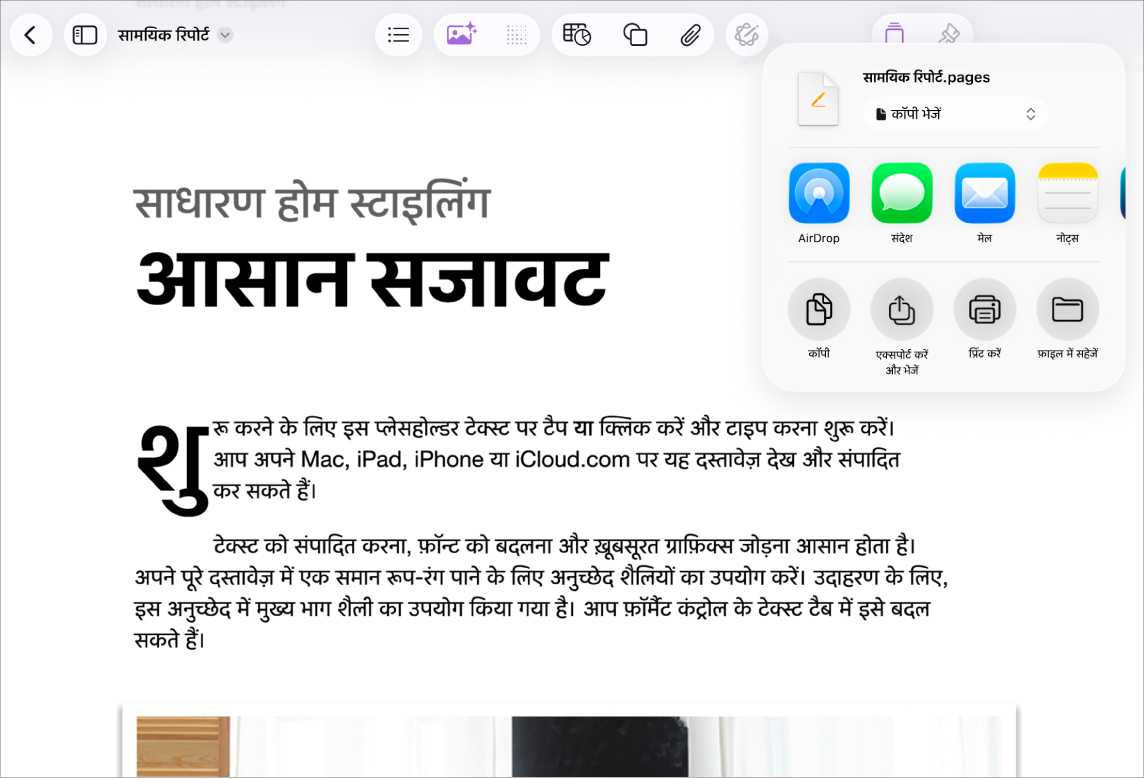The image size is (1144, 779).
Task: Open the list bullet toolbar button
Action: click(398, 35)
